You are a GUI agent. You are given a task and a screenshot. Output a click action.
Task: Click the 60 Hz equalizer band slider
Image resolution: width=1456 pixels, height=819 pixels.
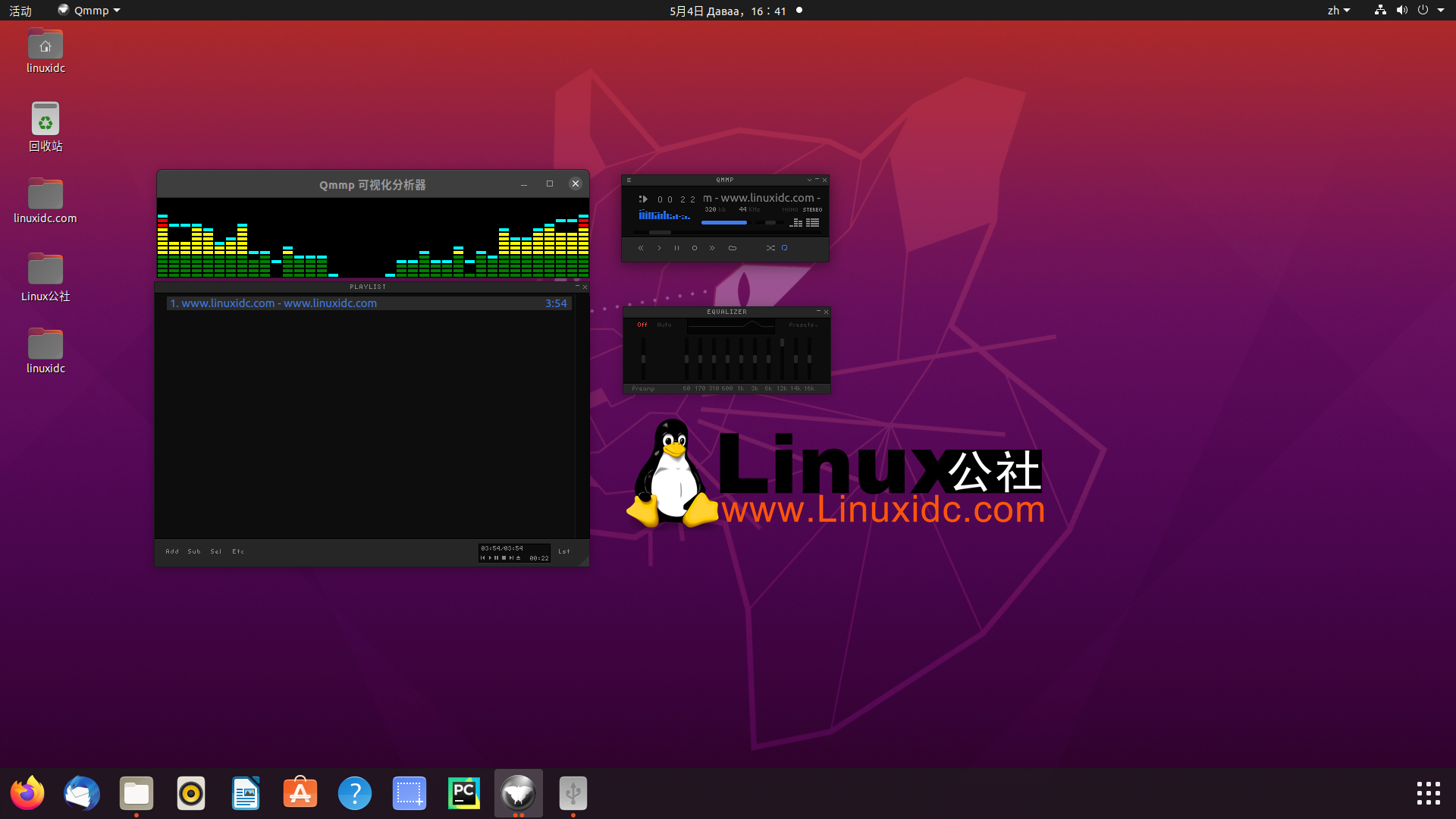tap(686, 359)
